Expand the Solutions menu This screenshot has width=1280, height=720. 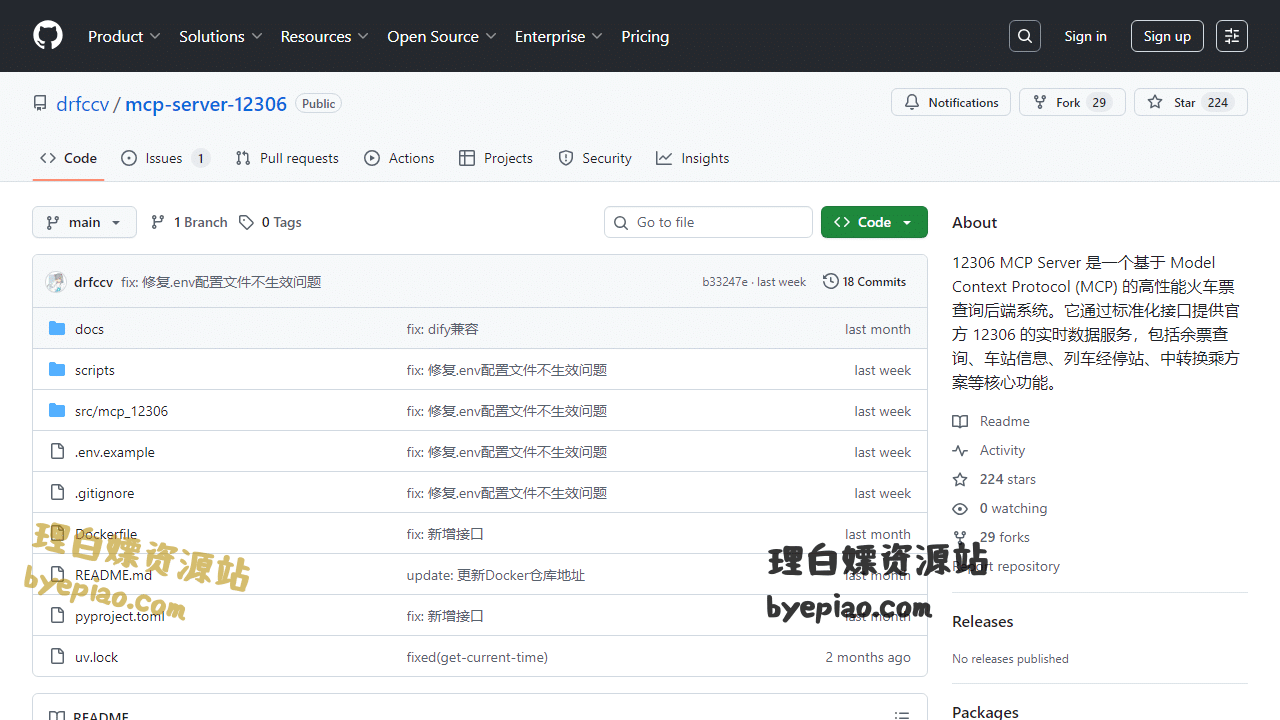click(221, 36)
